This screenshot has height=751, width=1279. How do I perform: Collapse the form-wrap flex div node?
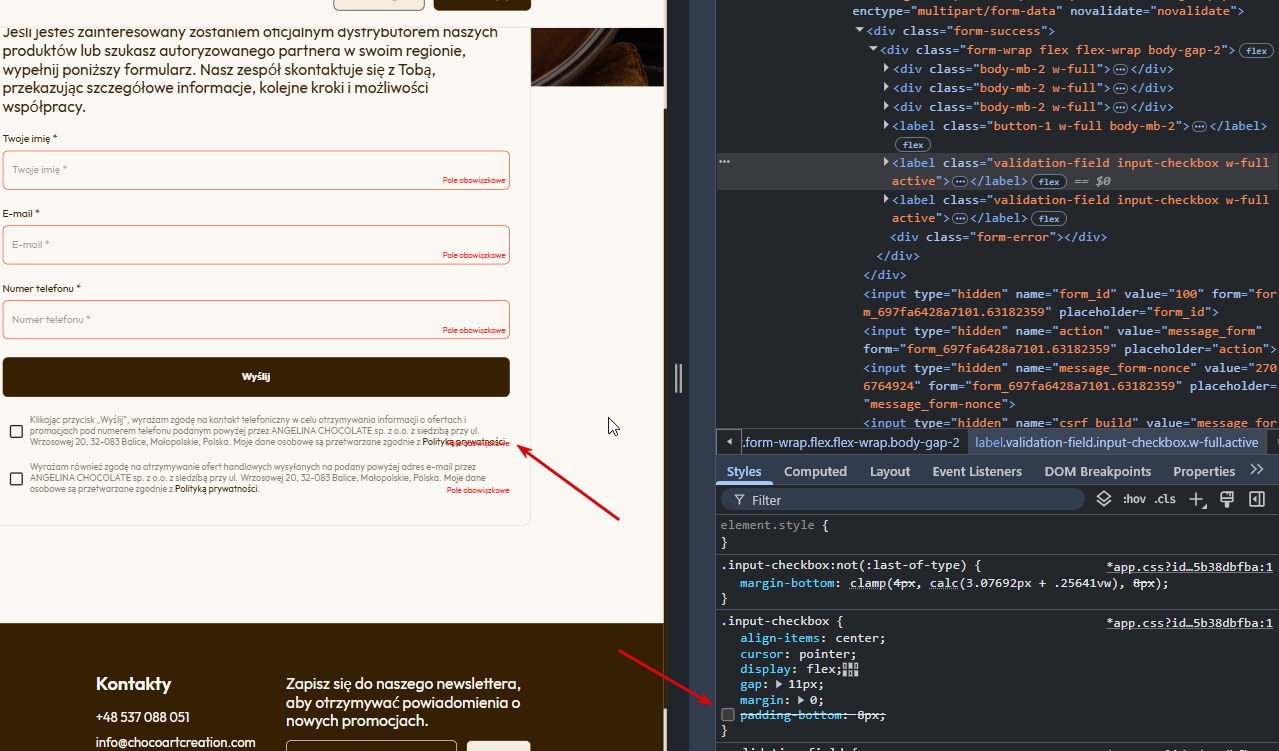point(873,50)
